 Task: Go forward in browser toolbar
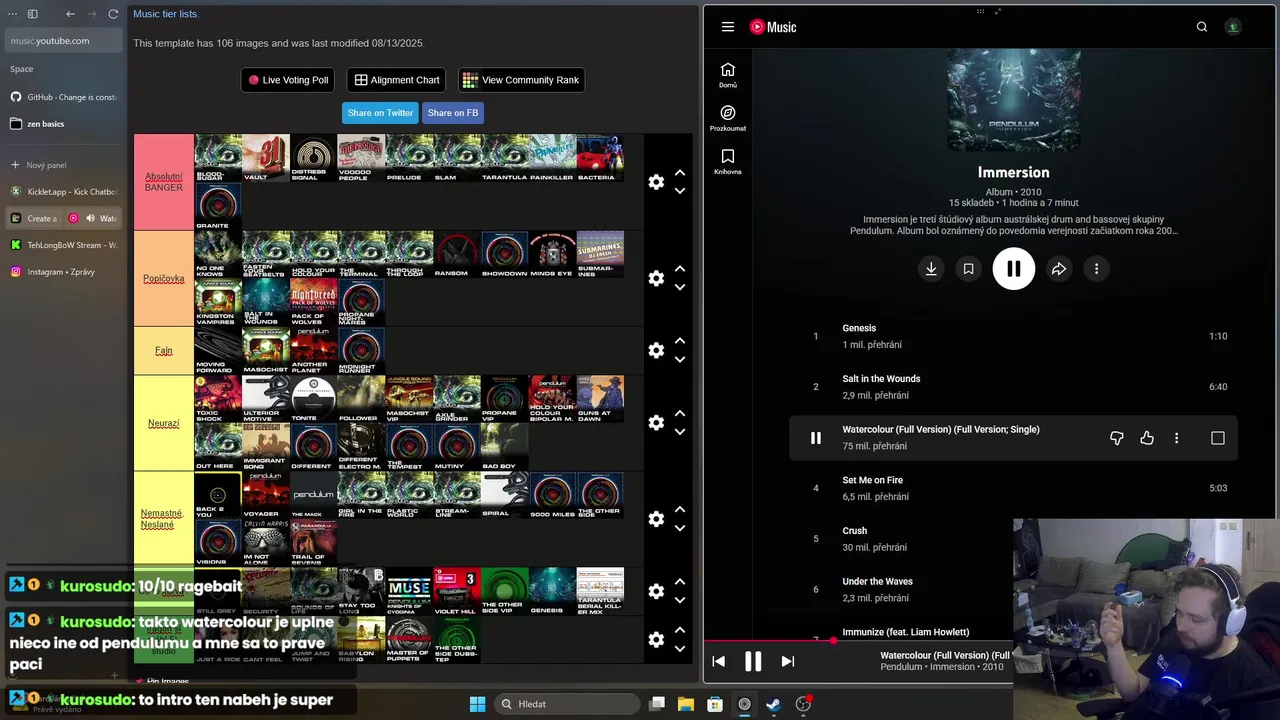pyautogui.click(x=92, y=14)
